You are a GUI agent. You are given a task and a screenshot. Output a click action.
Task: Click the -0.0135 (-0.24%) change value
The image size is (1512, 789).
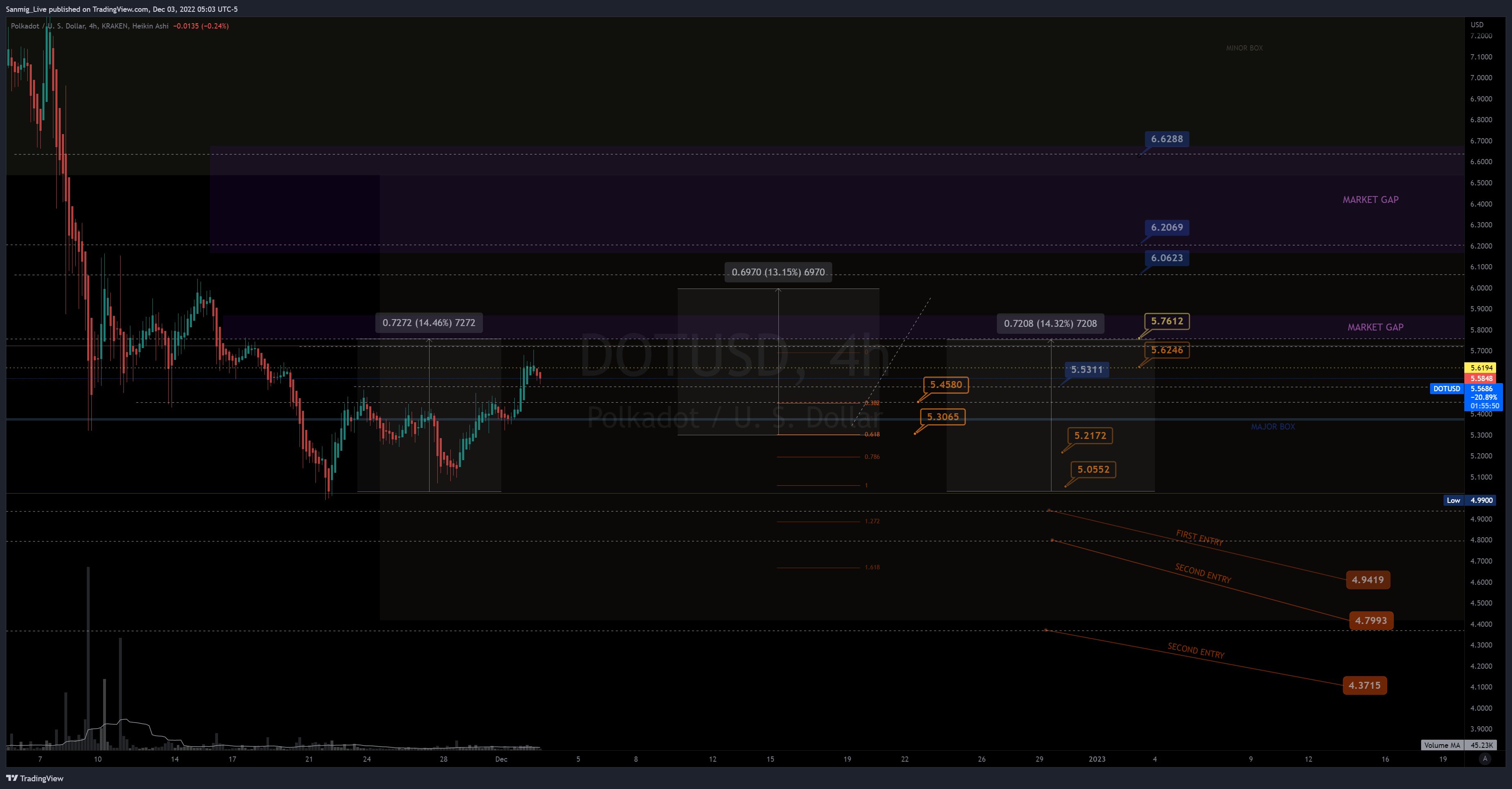click(201, 26)
